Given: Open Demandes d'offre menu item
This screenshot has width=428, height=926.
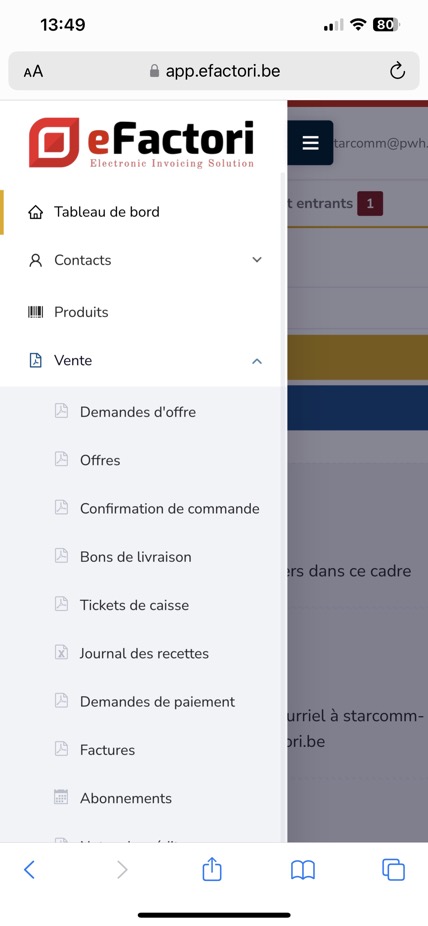Looking at the screenshot, I should 138,412.
